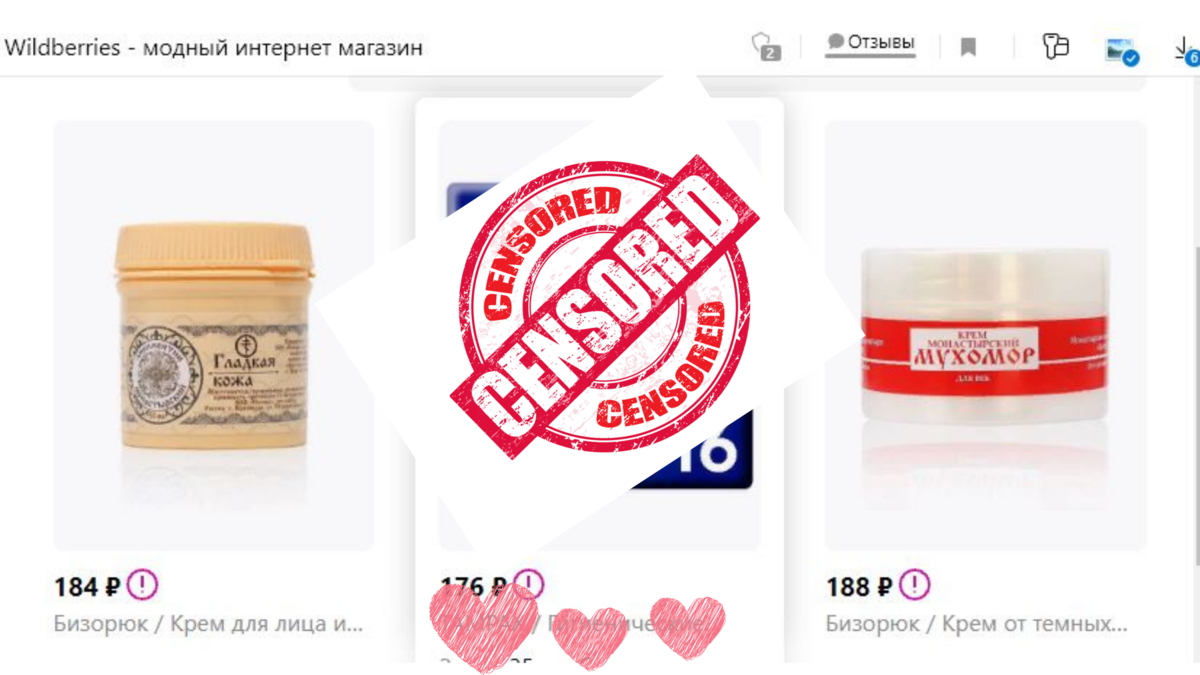Click the picture extension icon with checkmark
This screenshot has width=1200, height=675.
click(1122, 50)
